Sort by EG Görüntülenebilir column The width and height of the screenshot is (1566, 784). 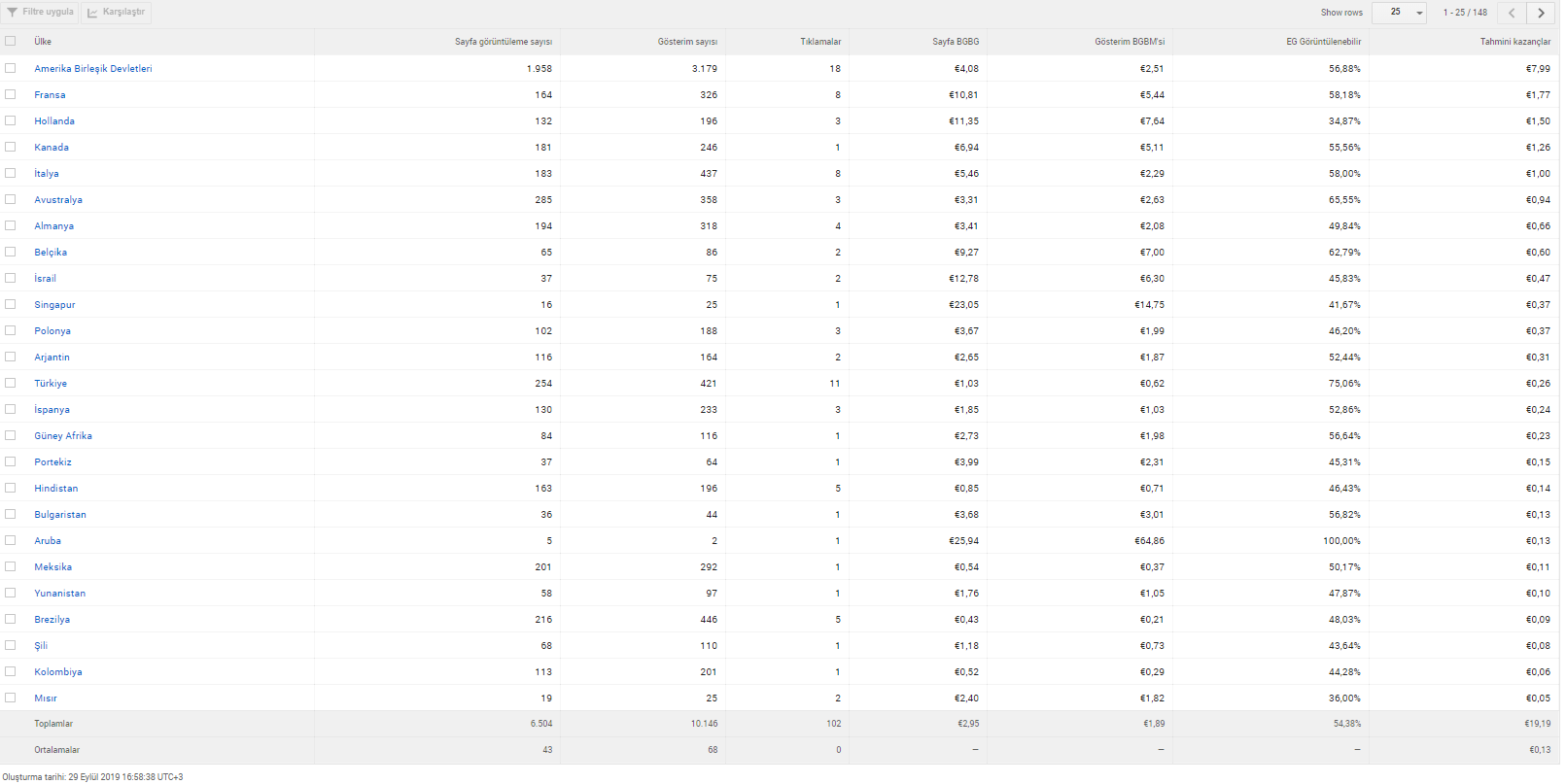tap(1324, 42)
